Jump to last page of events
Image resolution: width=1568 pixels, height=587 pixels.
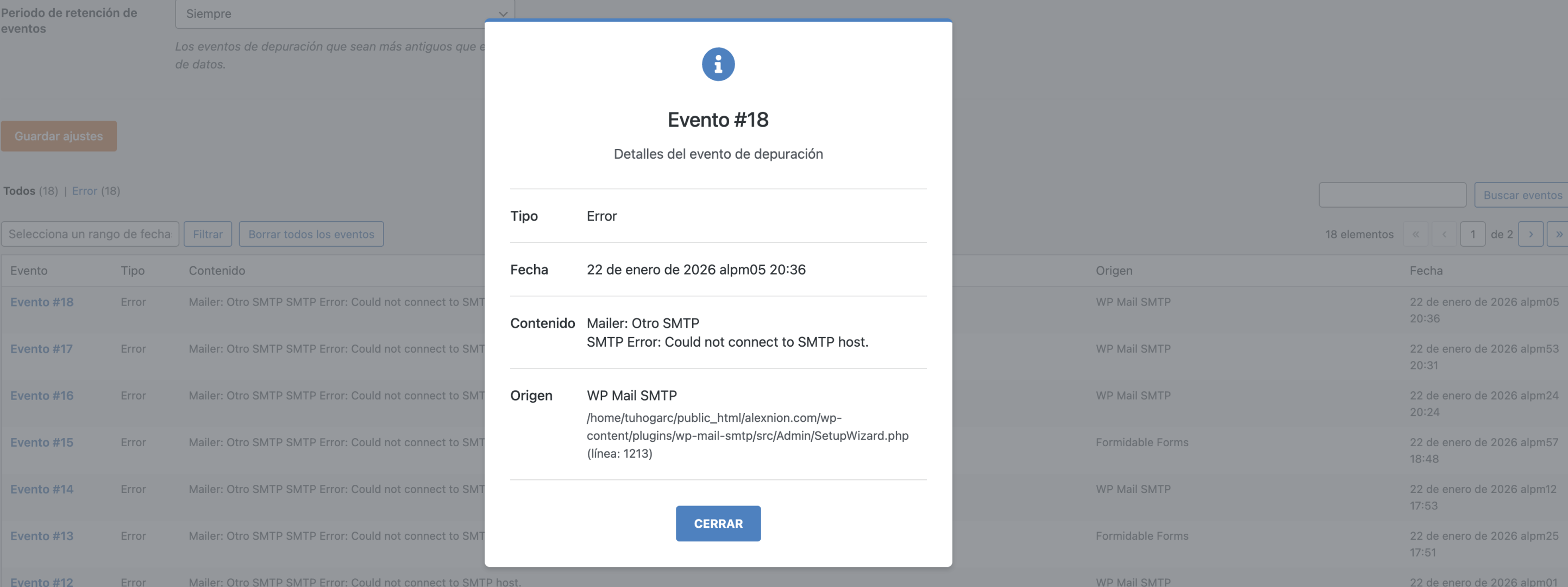click(x=1558, y=234)
